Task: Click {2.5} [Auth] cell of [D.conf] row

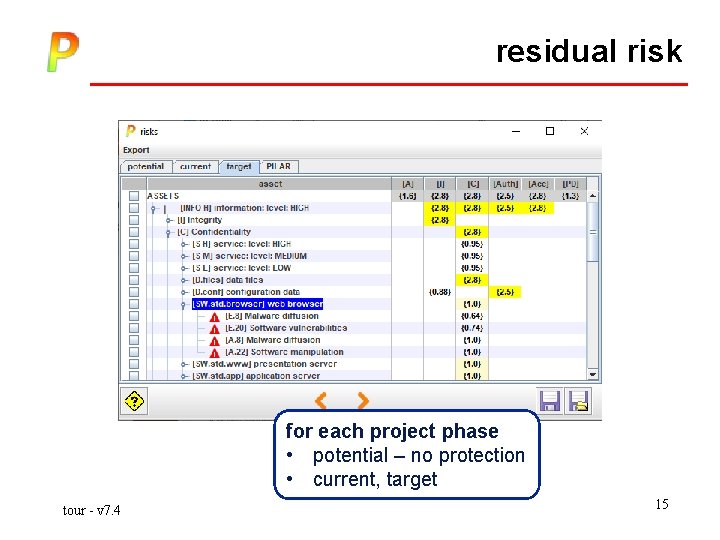Action: 505,292
